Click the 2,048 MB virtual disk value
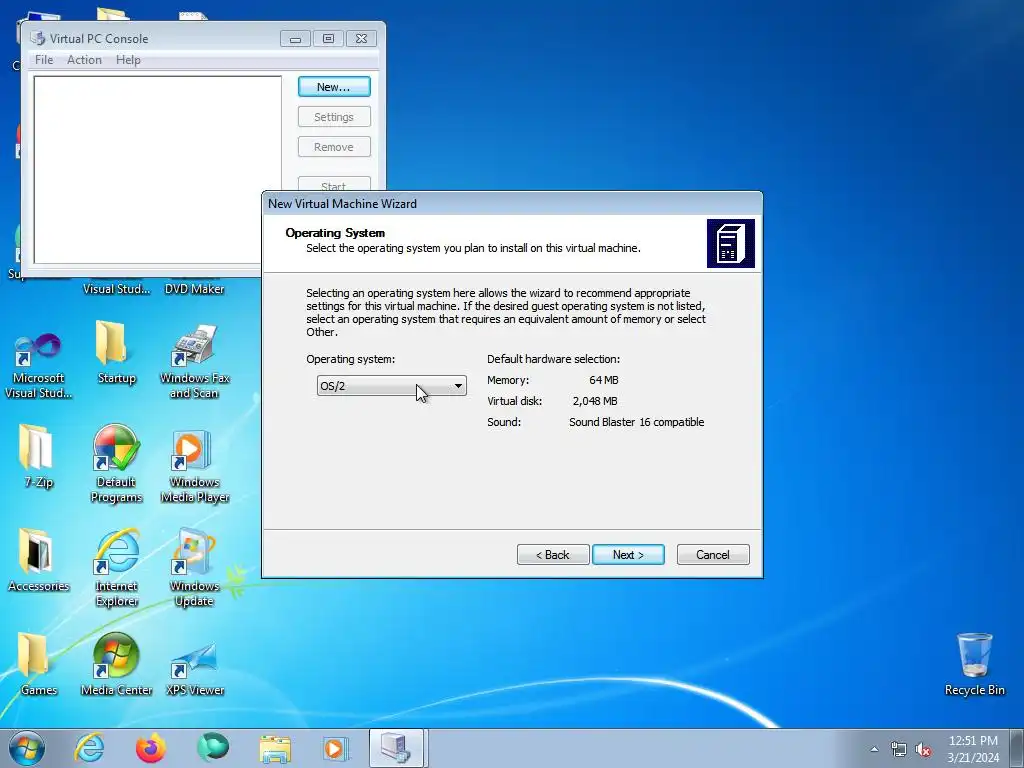Screen dimensions: 1024x768 point(594,401)
